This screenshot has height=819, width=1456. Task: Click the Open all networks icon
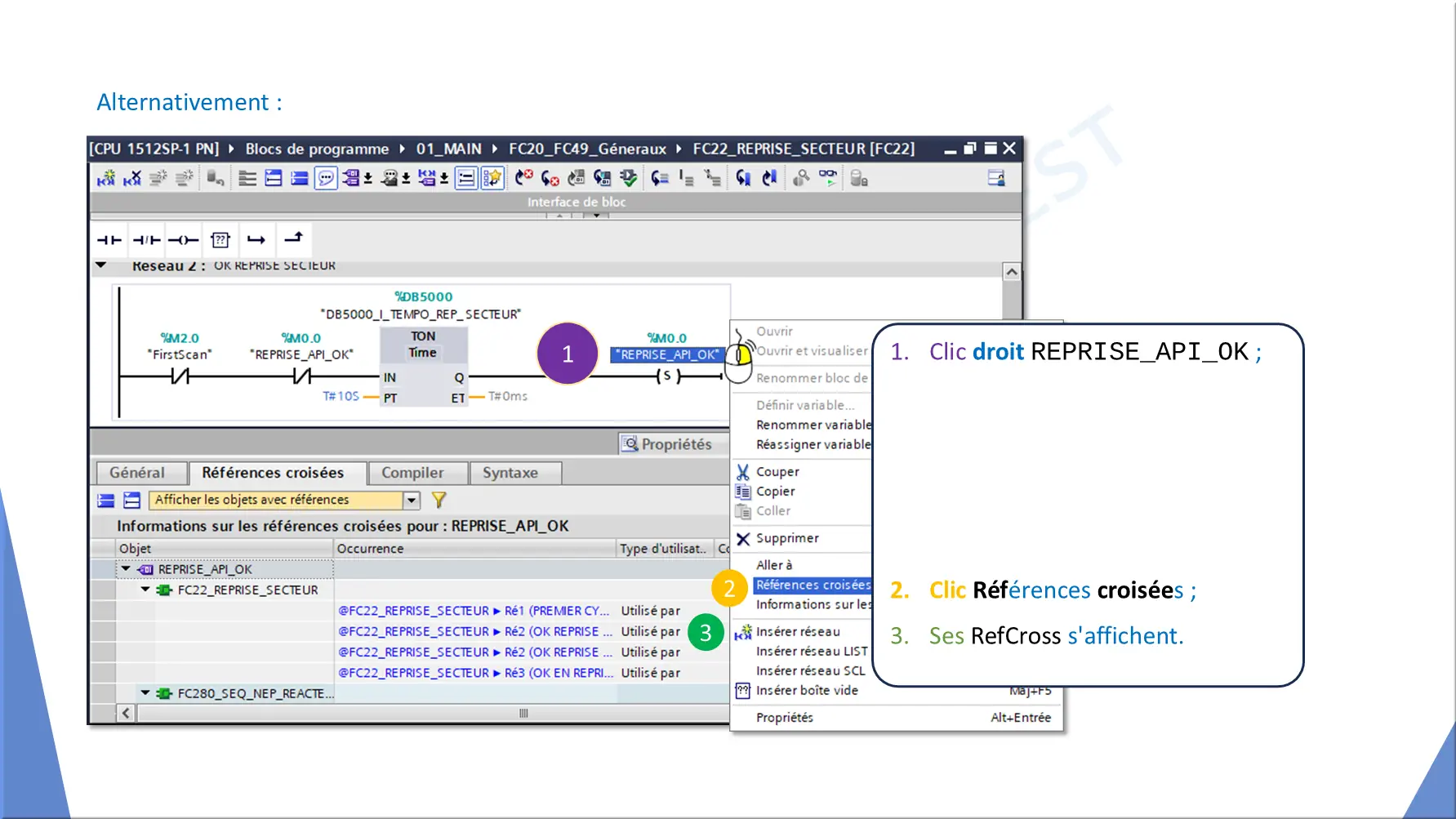[273, 178]
